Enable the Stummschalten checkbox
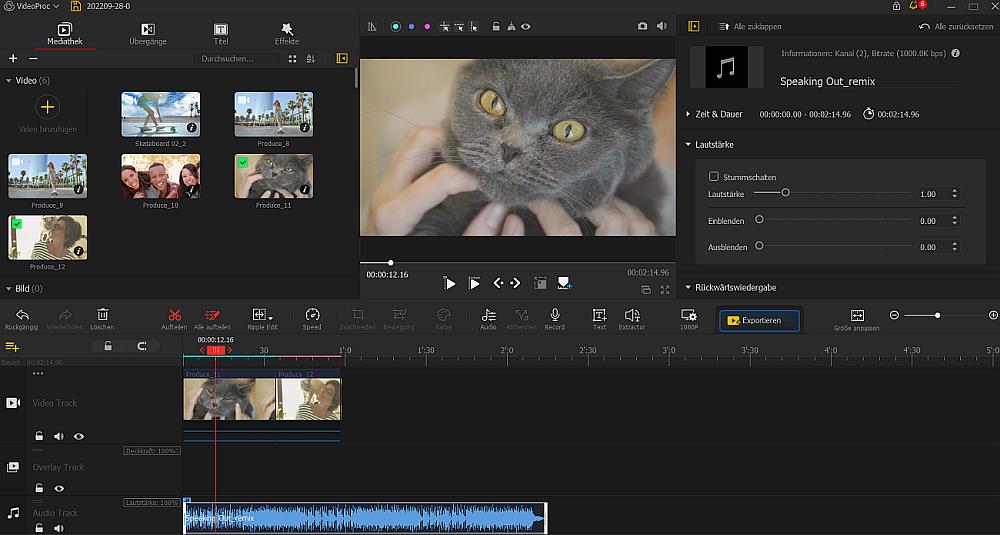Viewport: 1000px width, 535px height. 713,177
